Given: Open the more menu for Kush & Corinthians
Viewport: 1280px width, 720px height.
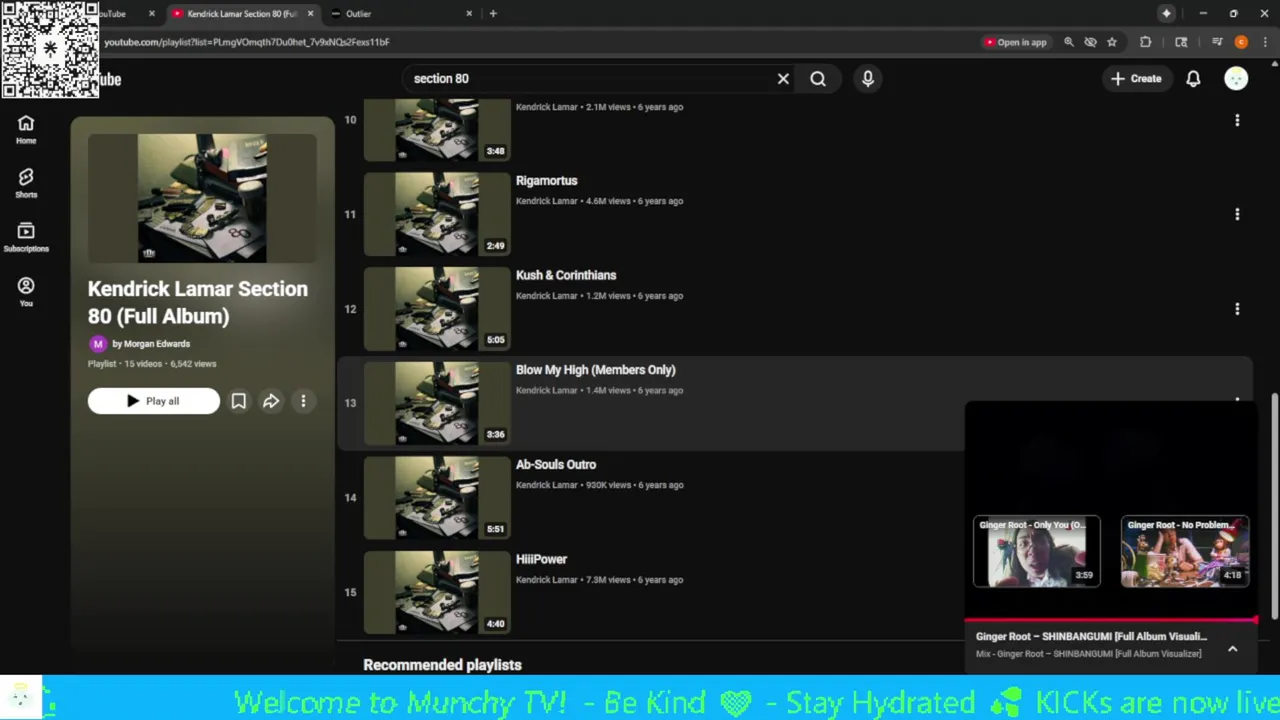Looking at the screenshot, I should tap(1237, 309).
